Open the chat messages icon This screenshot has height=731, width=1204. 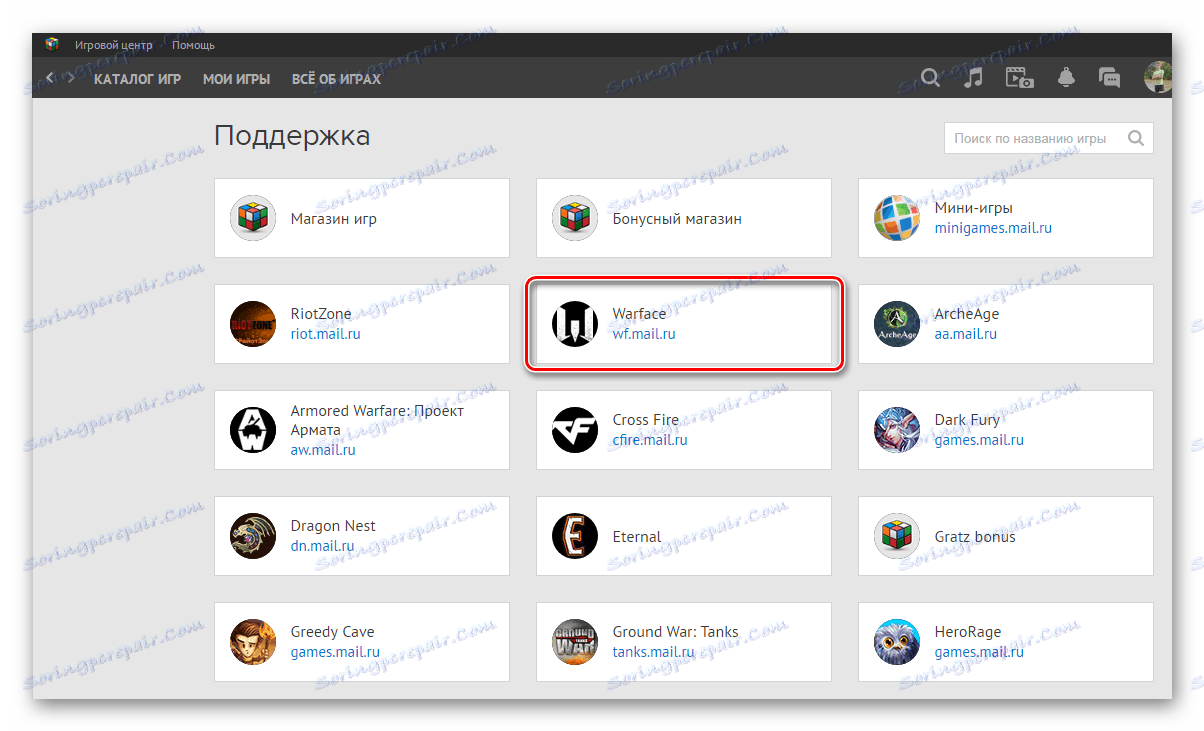[x=1109, y=78]
